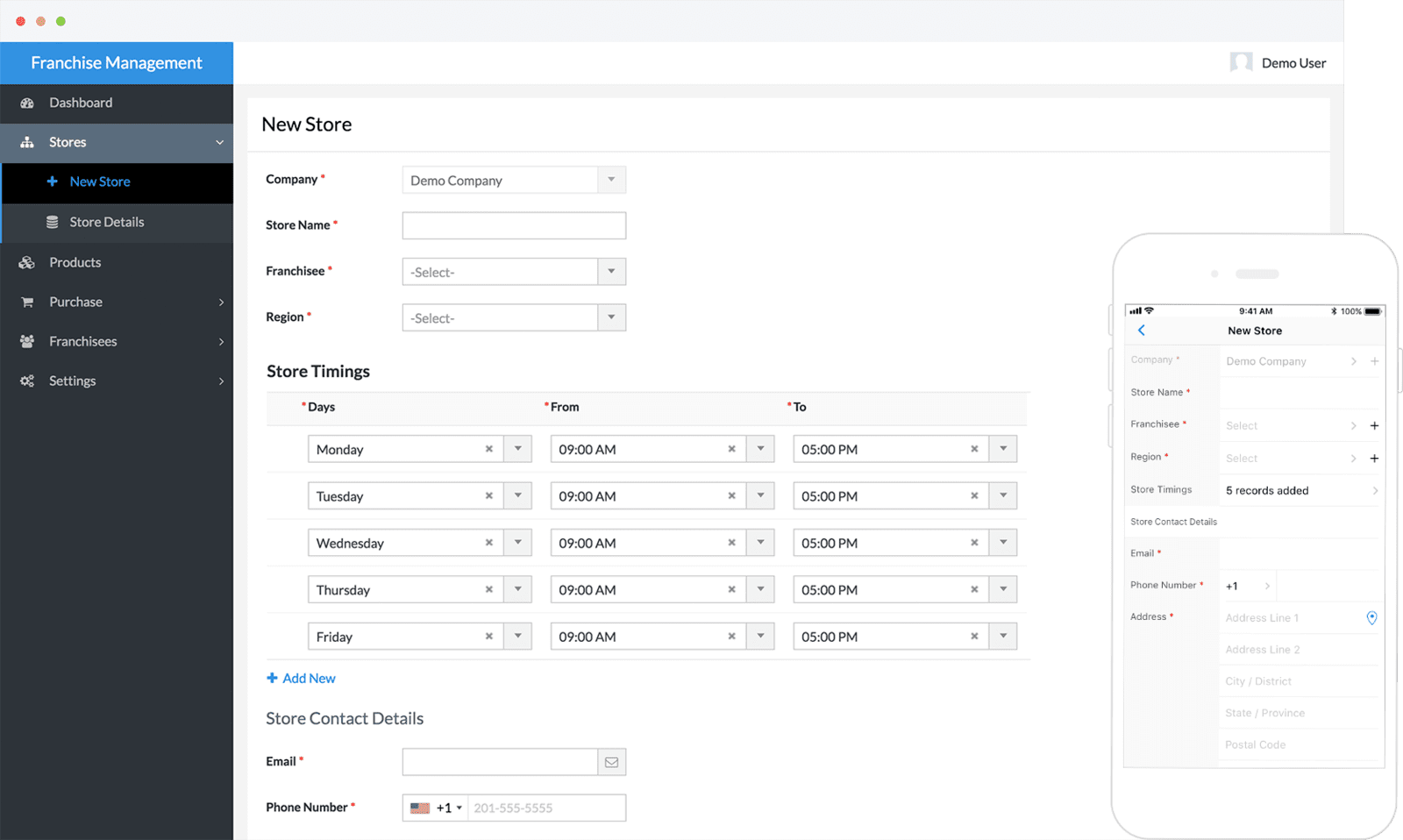Image resolution: width=1403 pixels, height=840 pixels.
Task: Tap the location pin in phone Address
Action: click(1371, 618)
